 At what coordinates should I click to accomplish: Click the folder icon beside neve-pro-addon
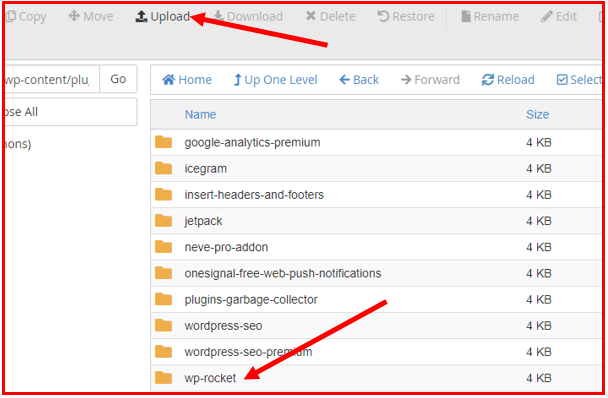tap(163, 247)
